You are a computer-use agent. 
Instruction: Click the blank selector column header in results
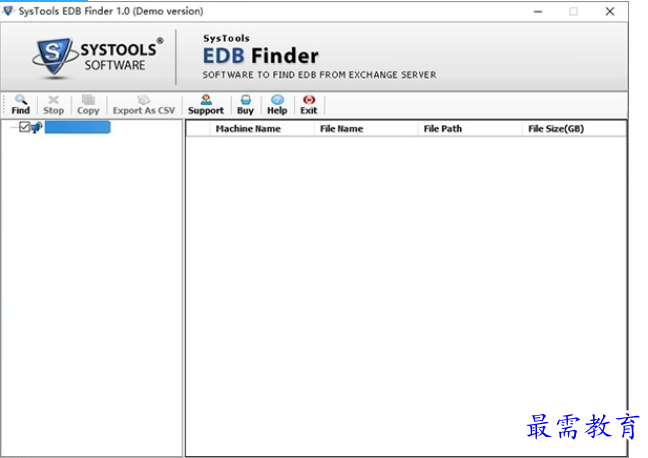[198, 129]
